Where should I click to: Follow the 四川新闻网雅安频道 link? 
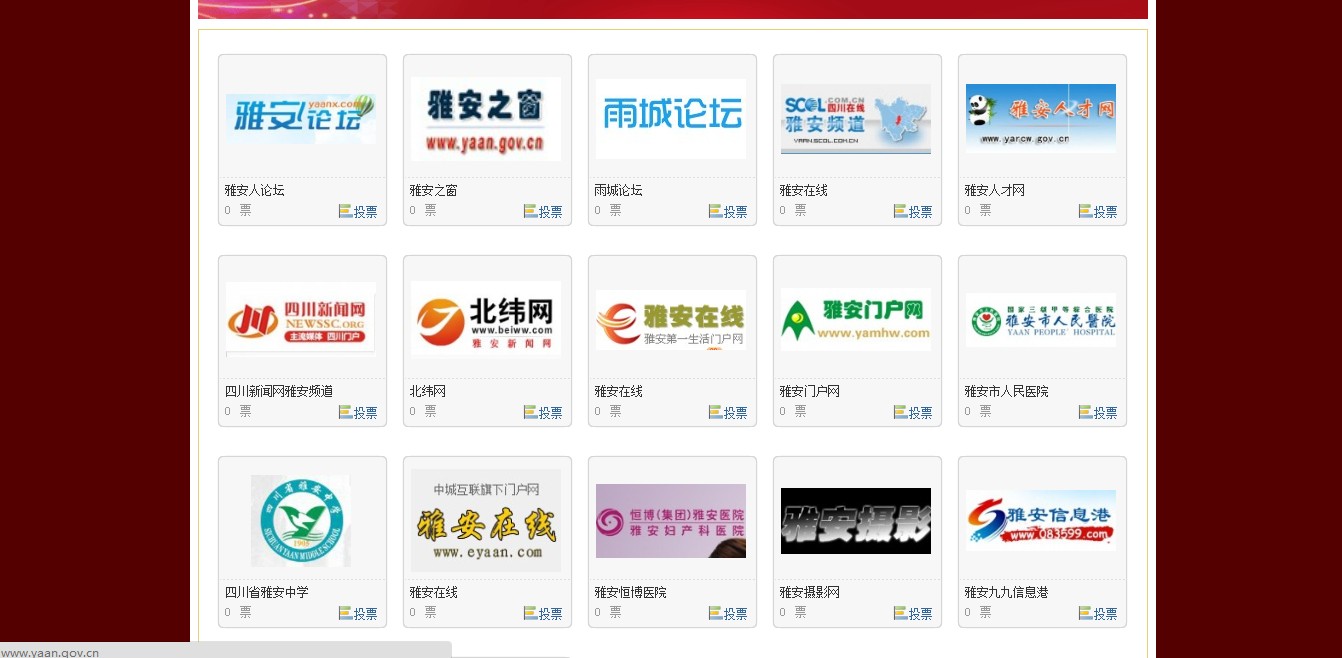click(x=279, y=391)
